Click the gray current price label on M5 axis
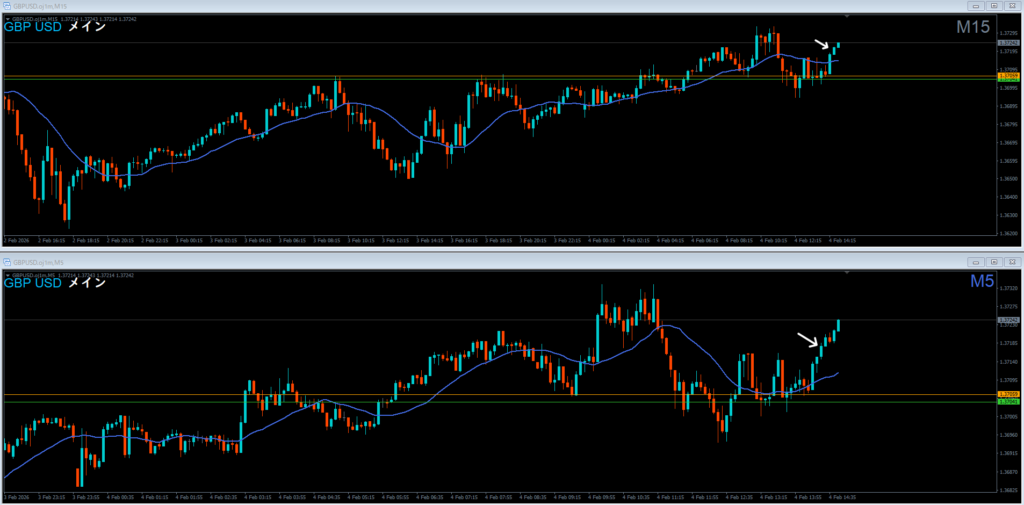Image resolution: width=1024 pixels, height=505 pixels. [1008, 321]
